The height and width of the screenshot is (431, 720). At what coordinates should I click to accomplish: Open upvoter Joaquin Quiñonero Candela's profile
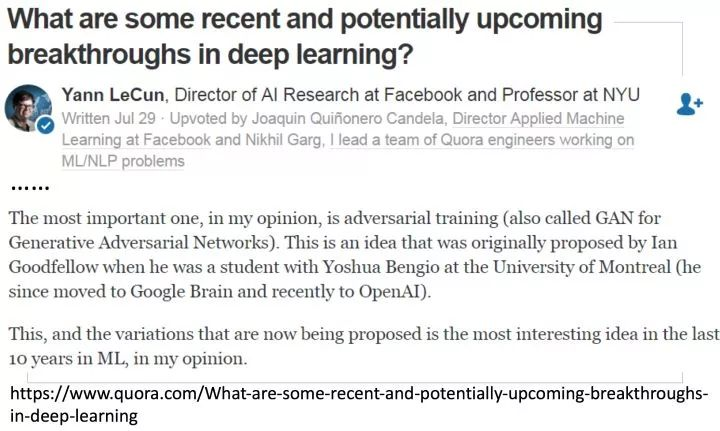tap(346, 119)
